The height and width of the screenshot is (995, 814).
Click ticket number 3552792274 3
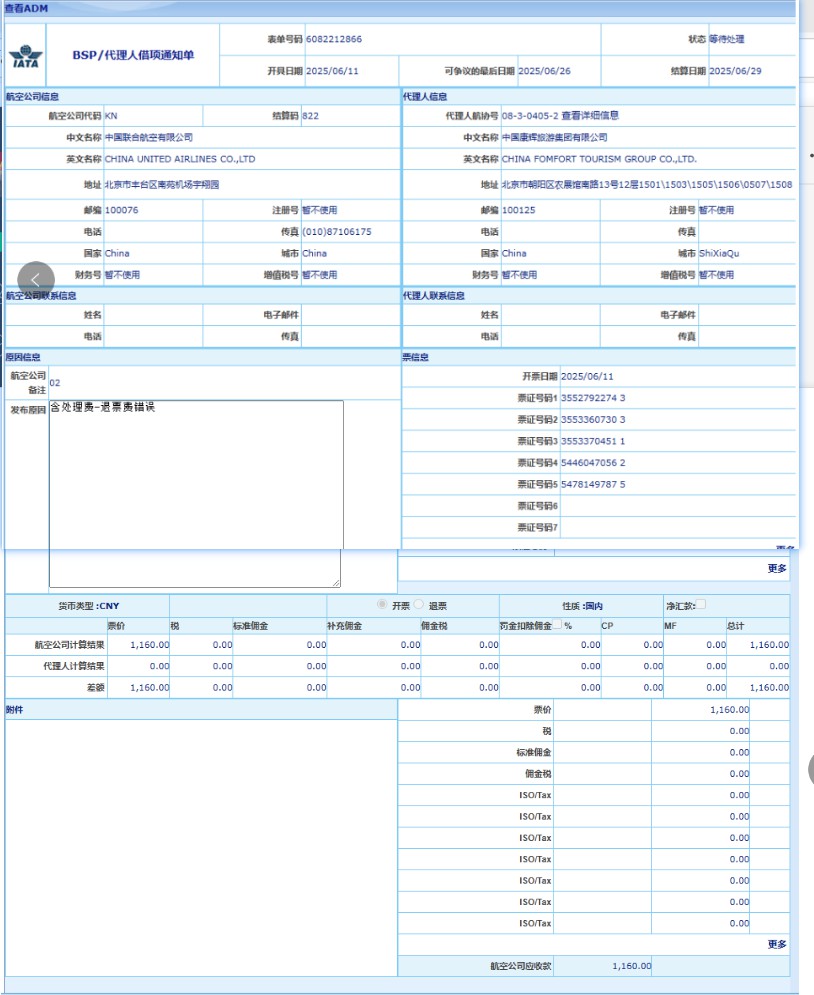[593, 398]
